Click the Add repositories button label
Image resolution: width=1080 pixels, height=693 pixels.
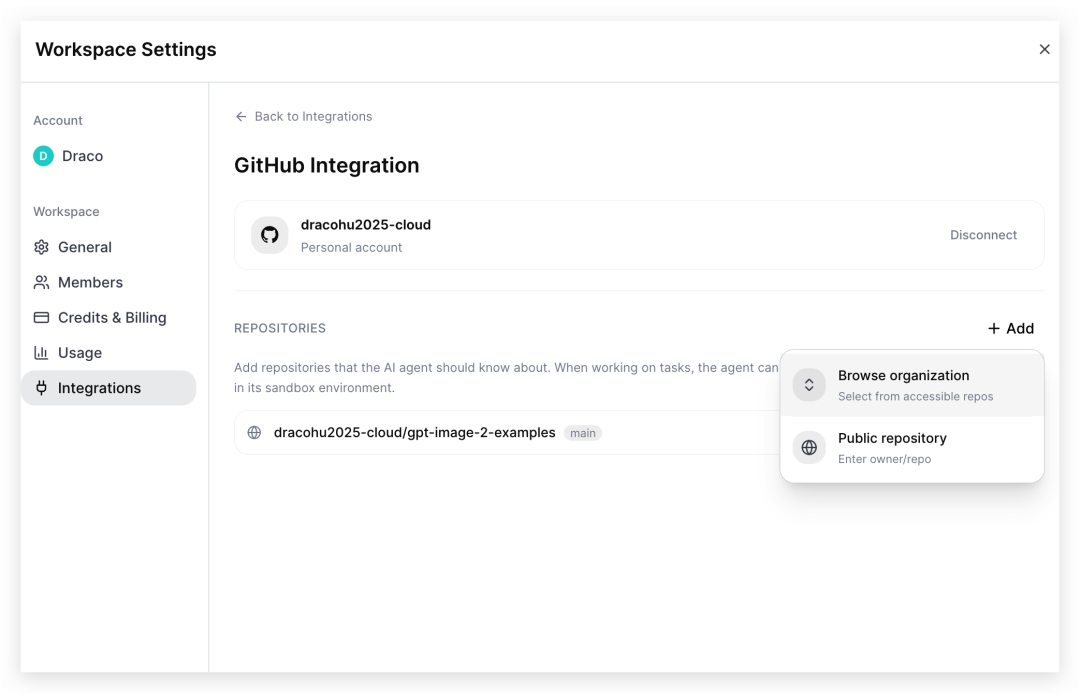click(x=1020, y=329)
